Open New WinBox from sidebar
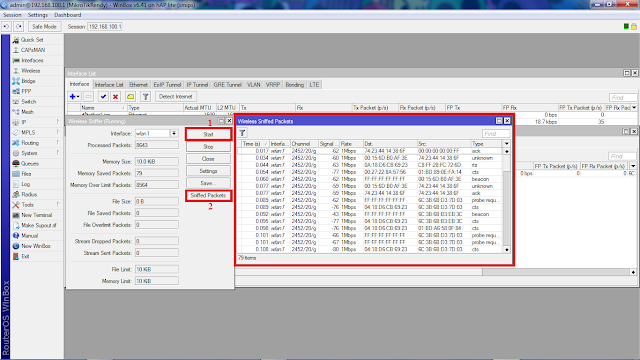The height and width of the screenshot is (360, 640). [x=36, y=246]
